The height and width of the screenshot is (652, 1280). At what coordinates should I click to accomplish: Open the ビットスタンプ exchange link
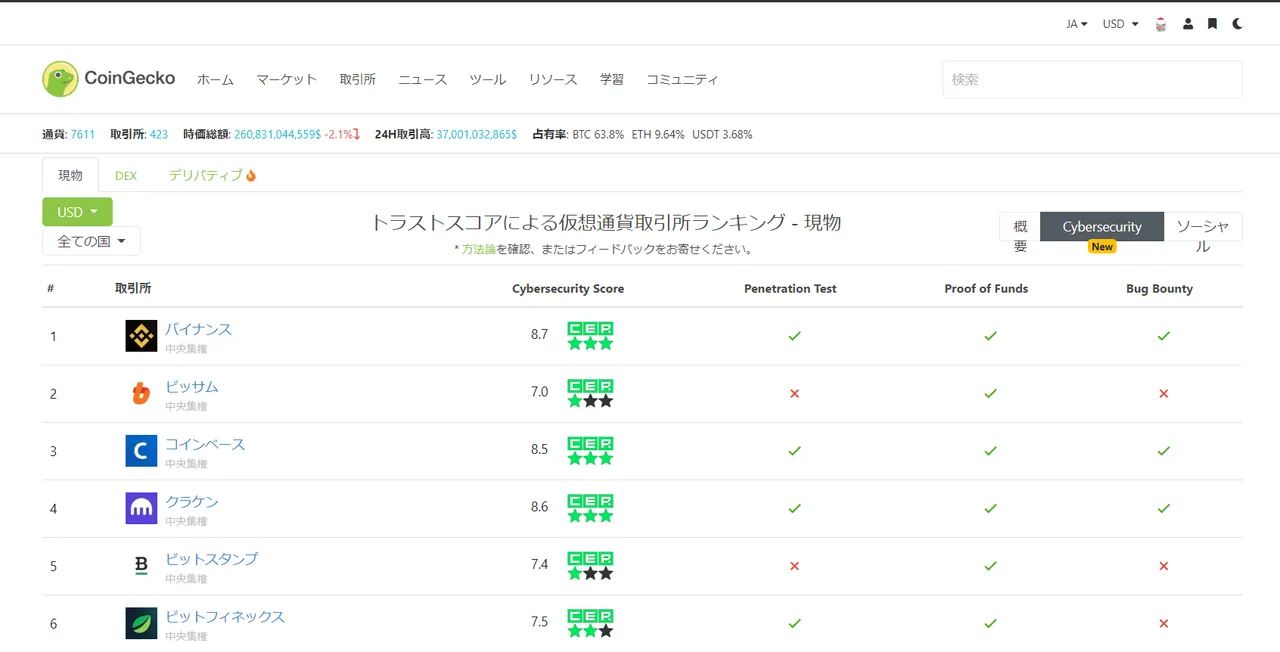coord(211,559)
